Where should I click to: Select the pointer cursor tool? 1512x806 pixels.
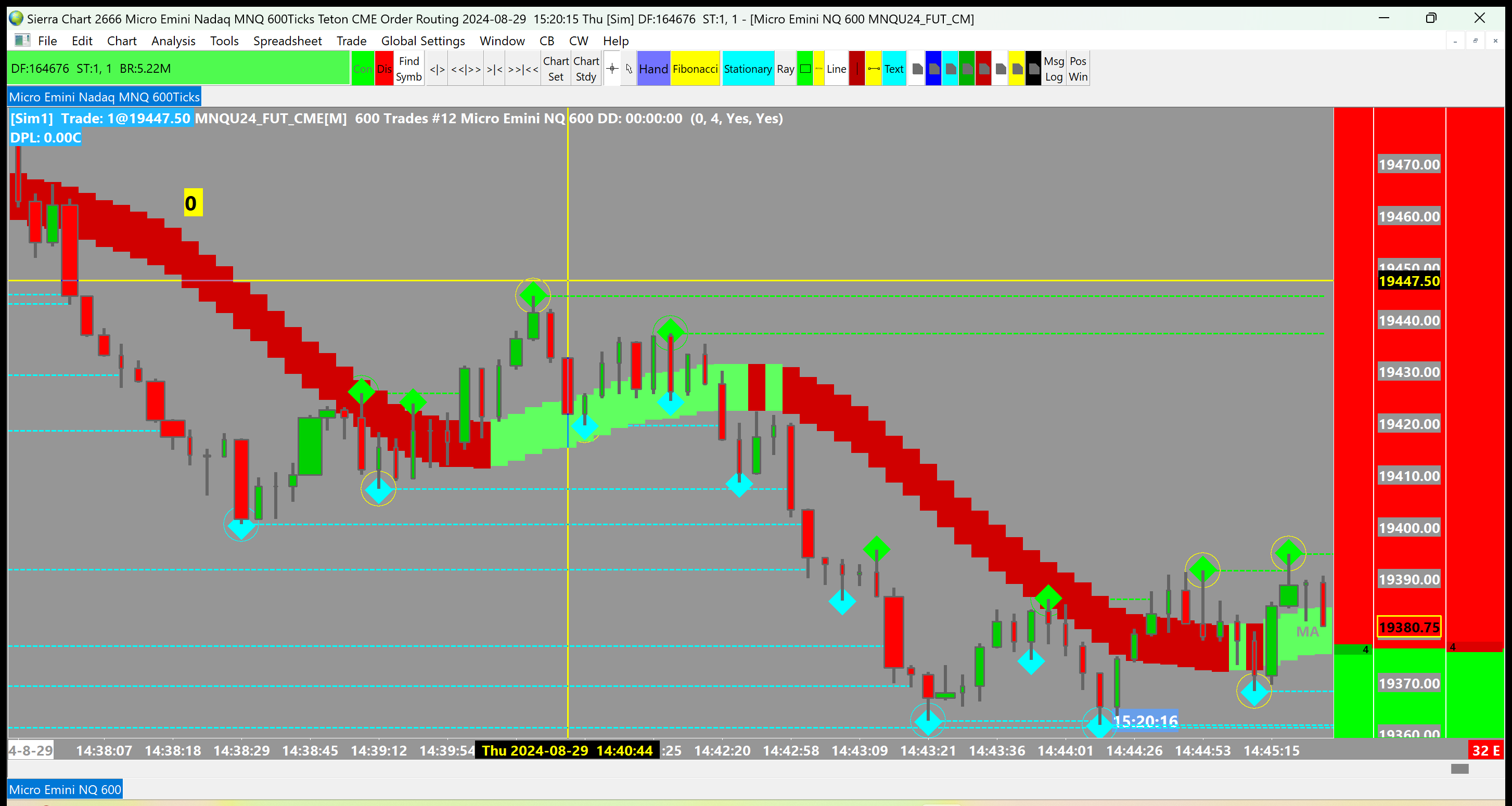click(629, 69)
